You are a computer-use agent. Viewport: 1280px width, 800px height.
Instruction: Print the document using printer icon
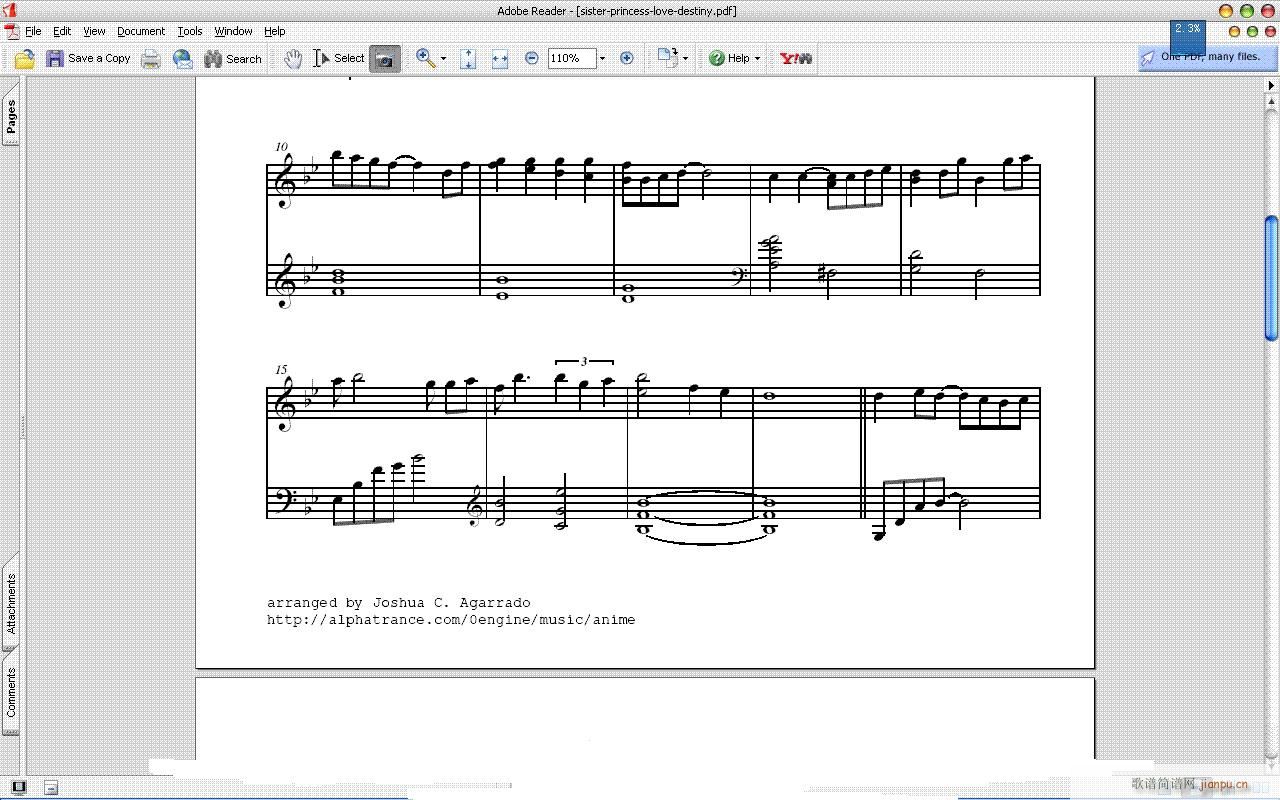tap(151, 59)
